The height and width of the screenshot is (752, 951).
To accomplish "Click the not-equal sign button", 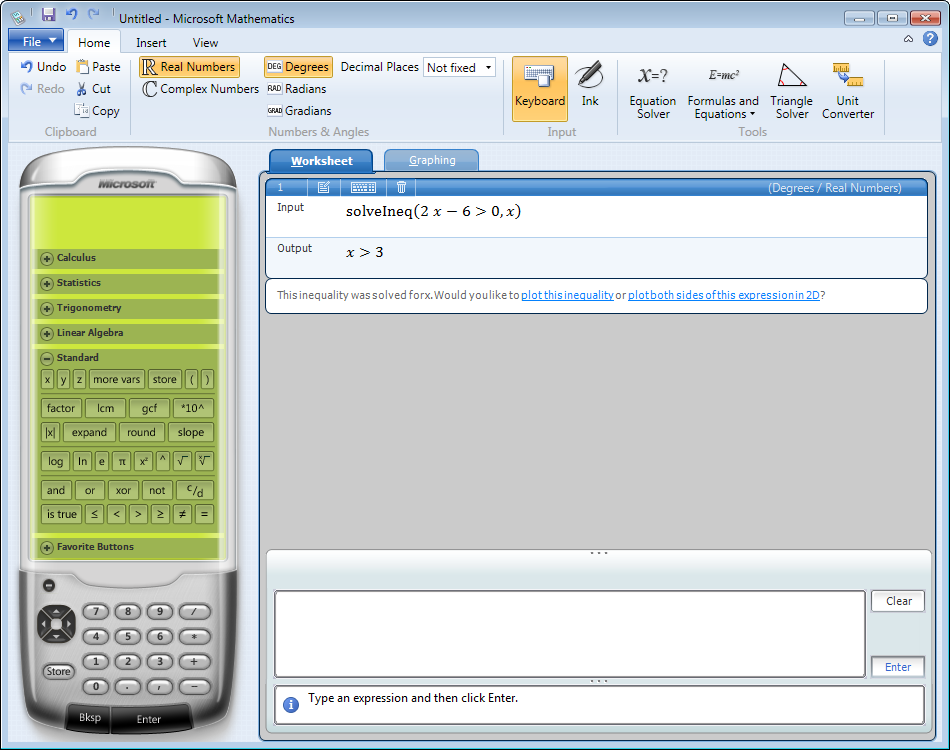I will click(x=182, y=514).
